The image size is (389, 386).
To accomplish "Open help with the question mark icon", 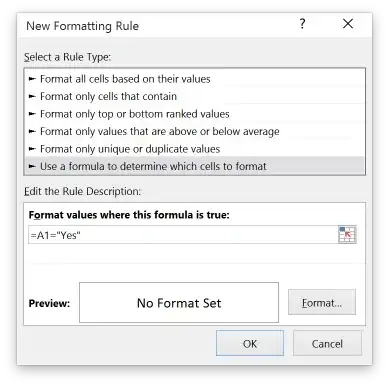I will [302, 24].
